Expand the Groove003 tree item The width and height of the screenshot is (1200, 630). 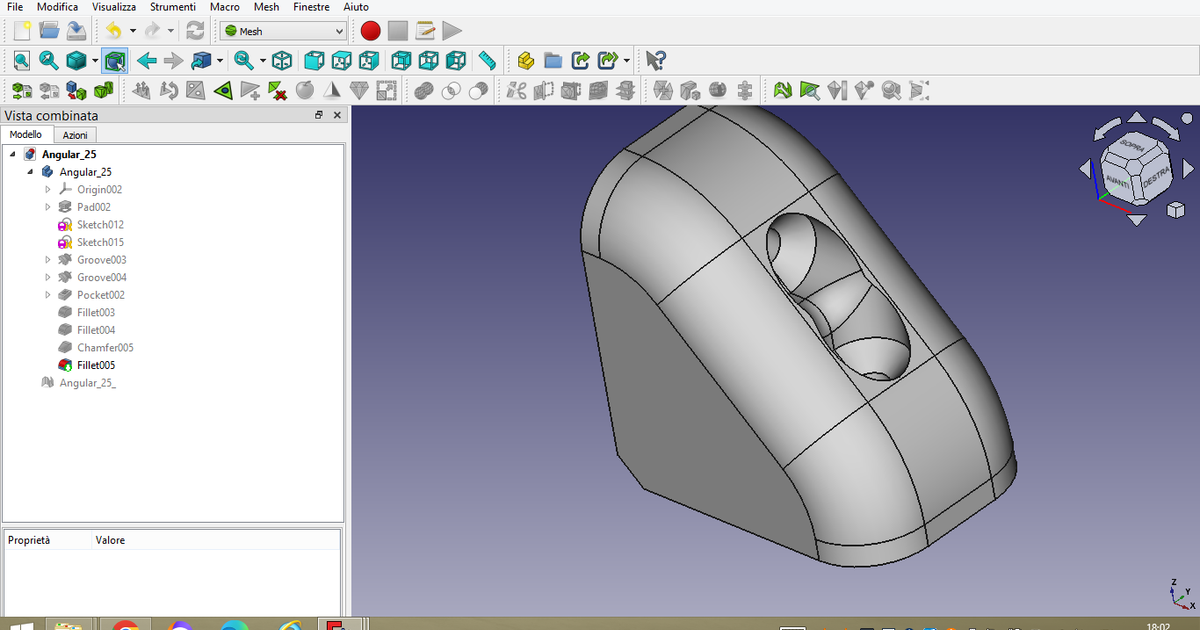coord(47,259)
